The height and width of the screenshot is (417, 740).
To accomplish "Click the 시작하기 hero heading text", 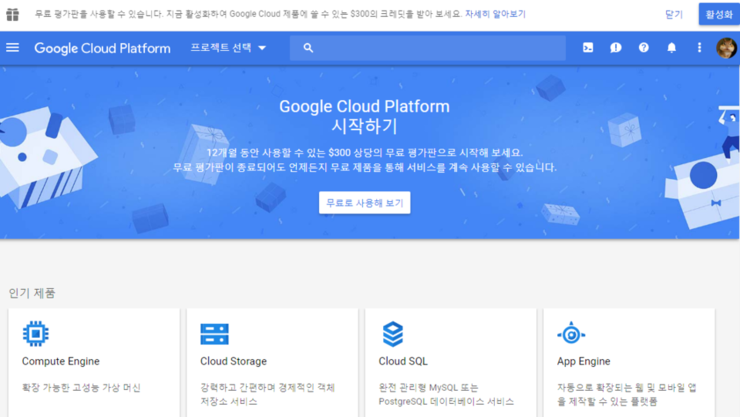I will 364,126.
